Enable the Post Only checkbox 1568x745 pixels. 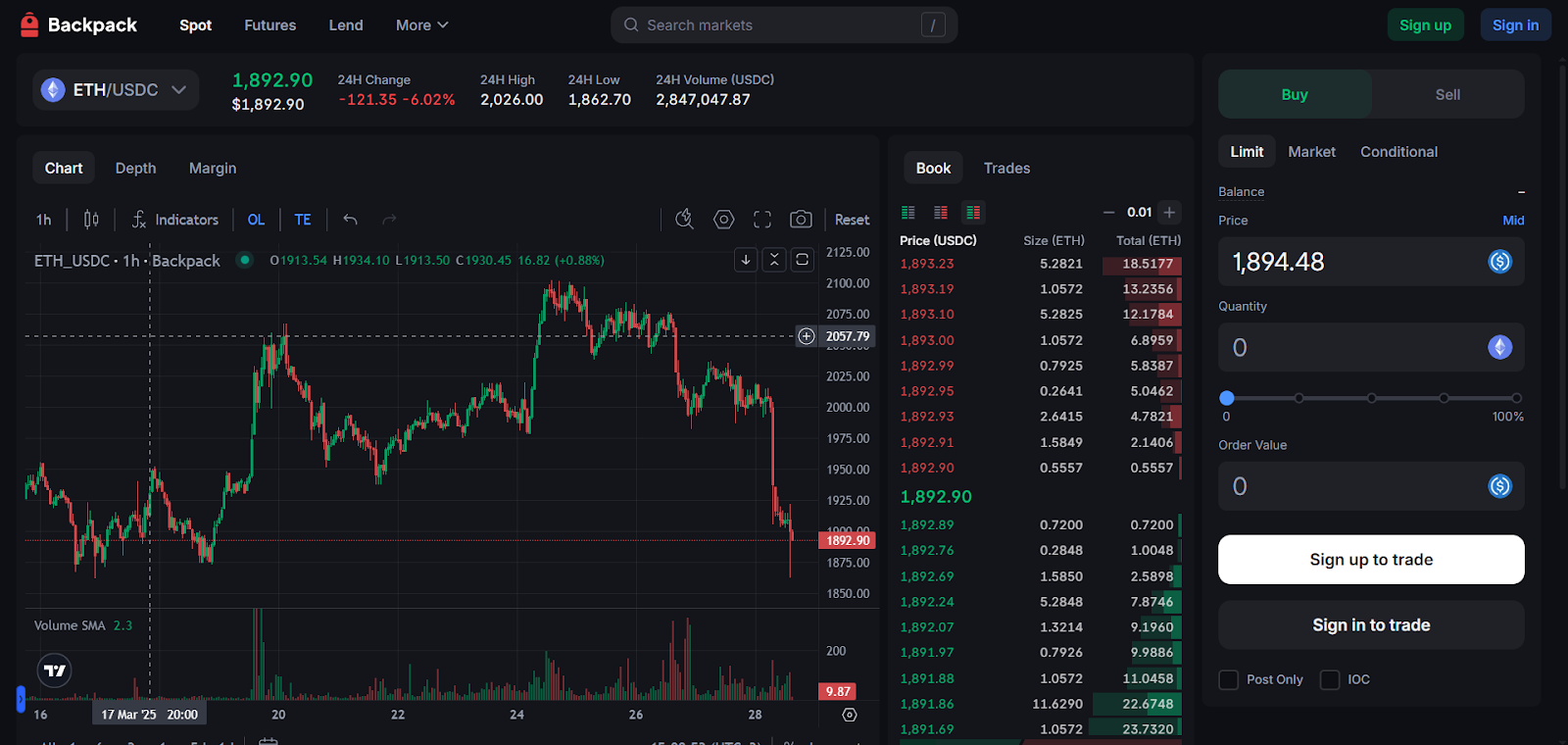coord(1229,679)
